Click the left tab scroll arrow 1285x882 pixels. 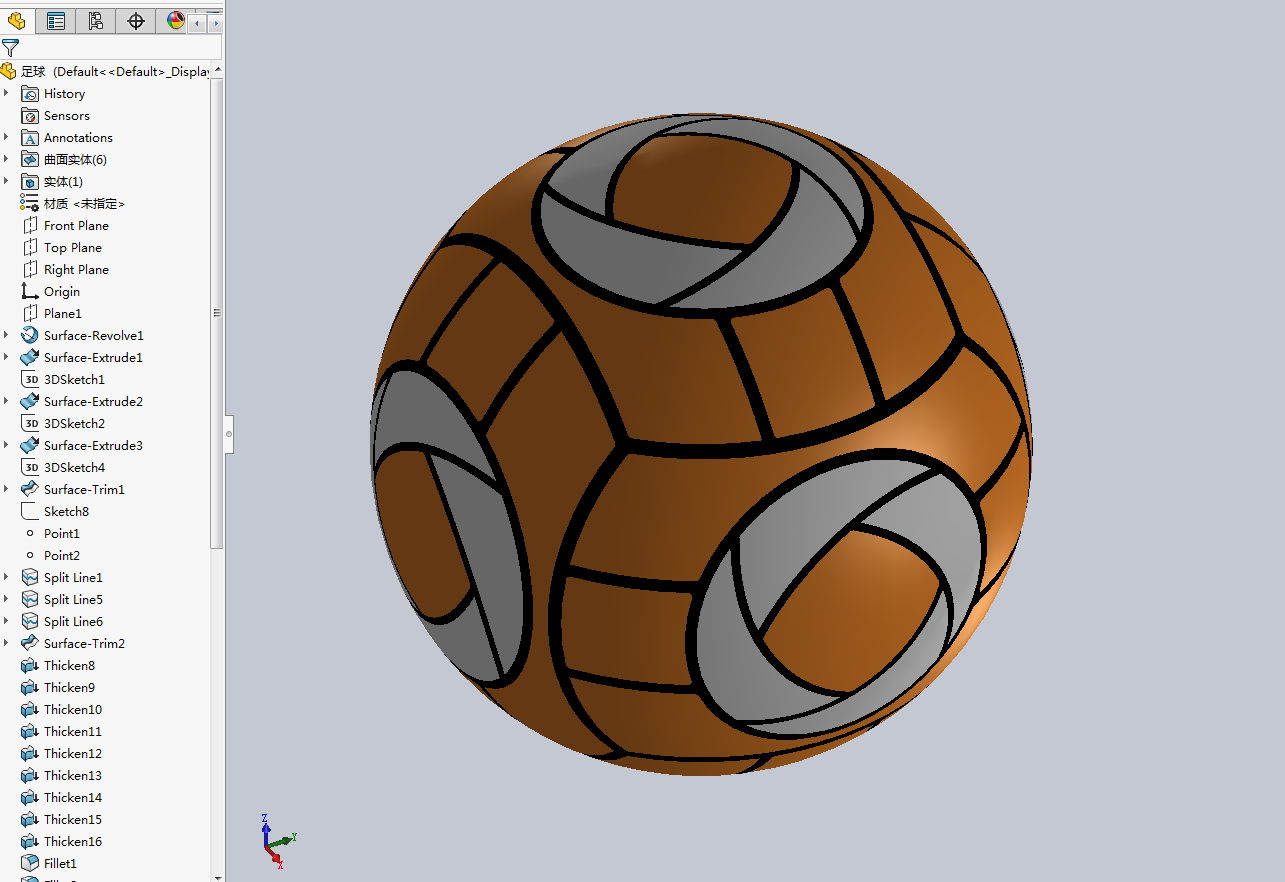coord(197,22)
